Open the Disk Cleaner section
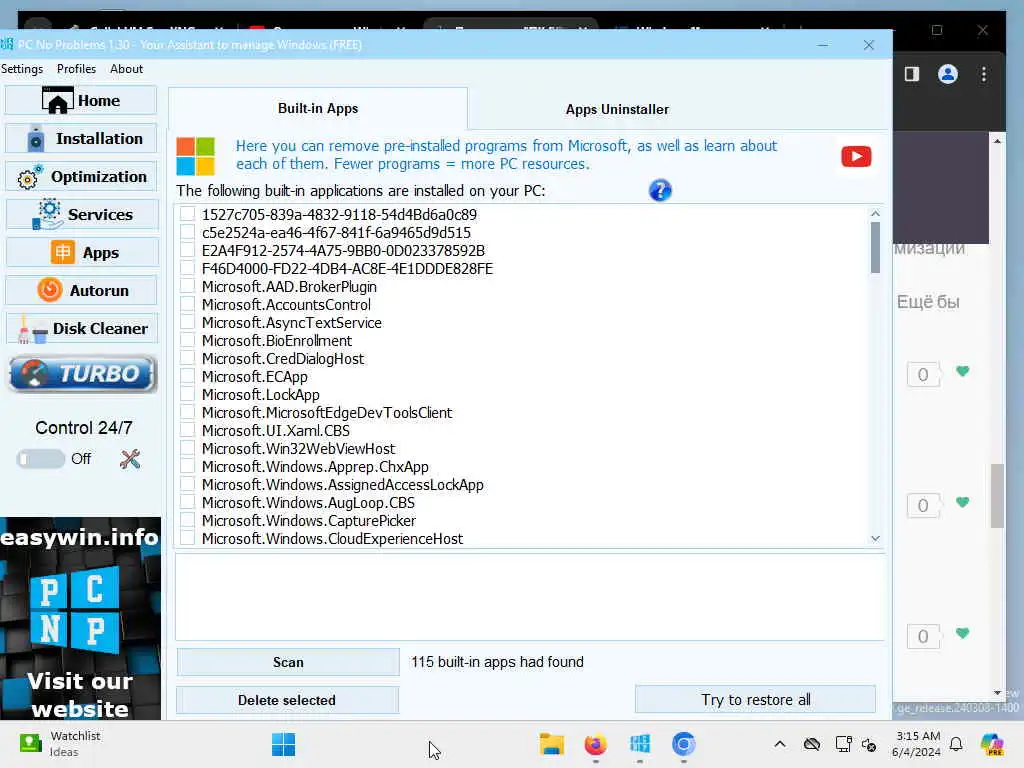Image resolution: width=1024 pixels, height=768 pixels. (81, 328)
